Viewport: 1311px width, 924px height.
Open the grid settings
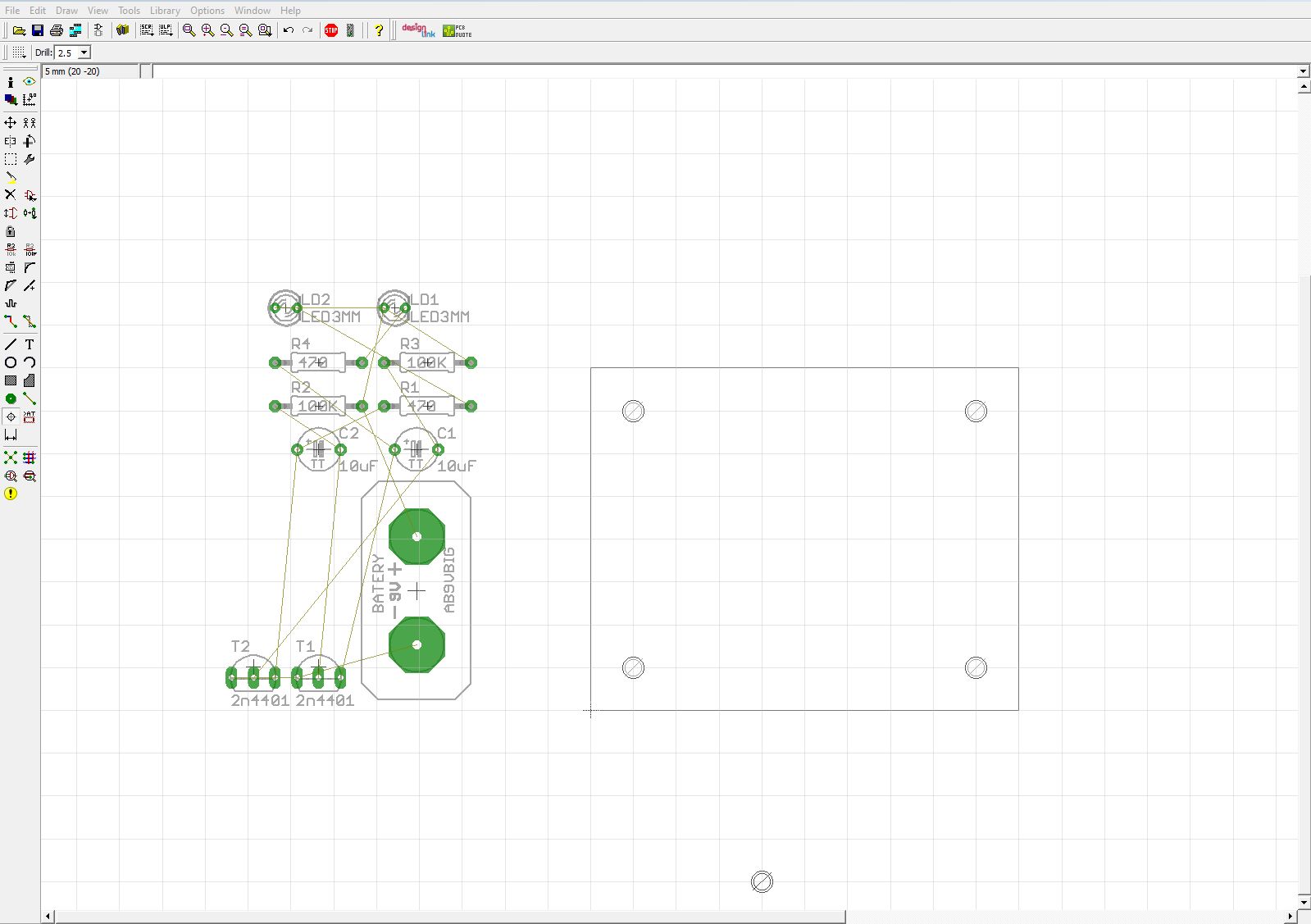[19, 52]
